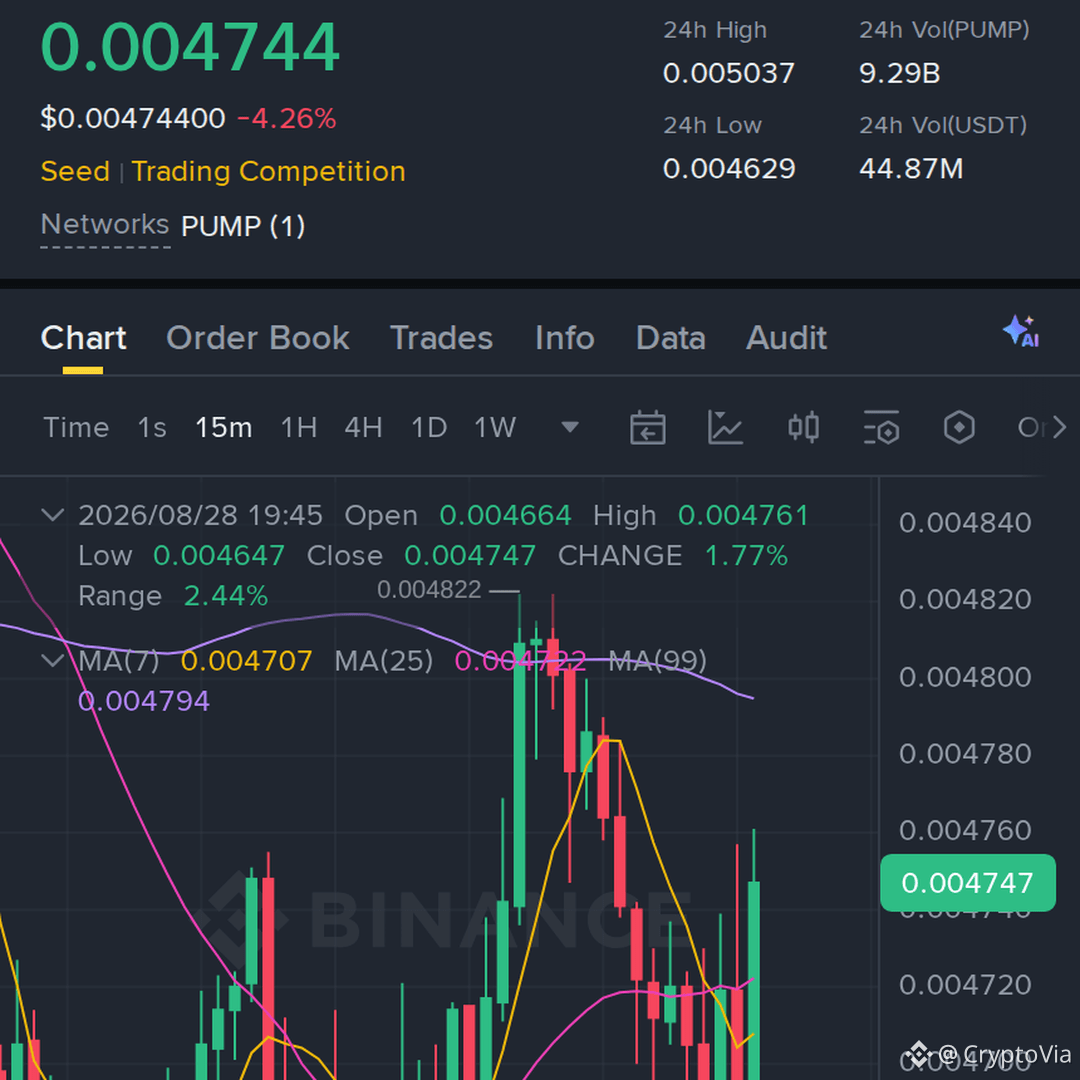This screenshot has height=1080, width=1080.
Task: Click the large 0.004744 price
Action: pos(190,47)
